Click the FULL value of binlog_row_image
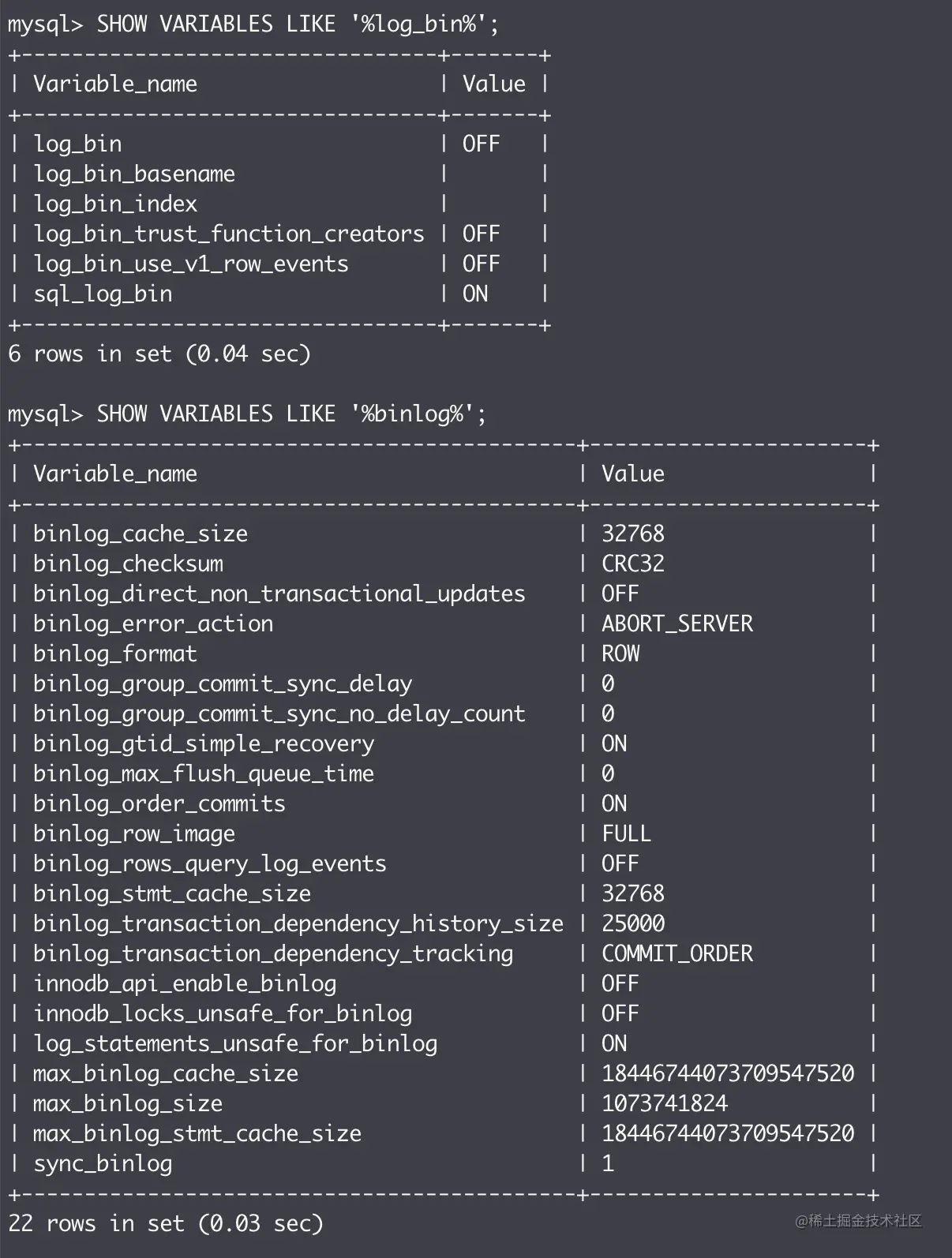 point(627,834)
